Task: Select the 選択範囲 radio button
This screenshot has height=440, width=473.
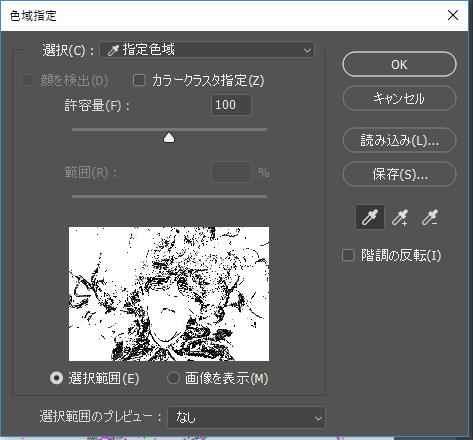Action: 56,378
